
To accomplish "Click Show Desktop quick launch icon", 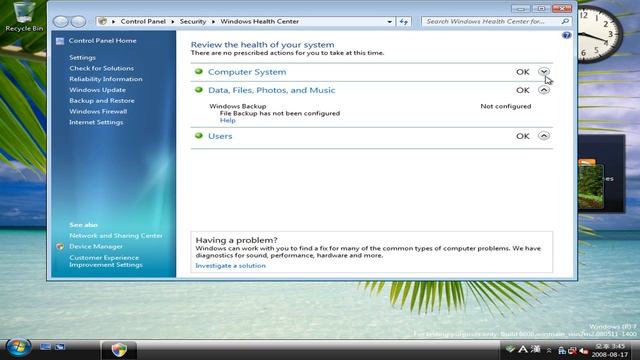I will pos(45,347).
